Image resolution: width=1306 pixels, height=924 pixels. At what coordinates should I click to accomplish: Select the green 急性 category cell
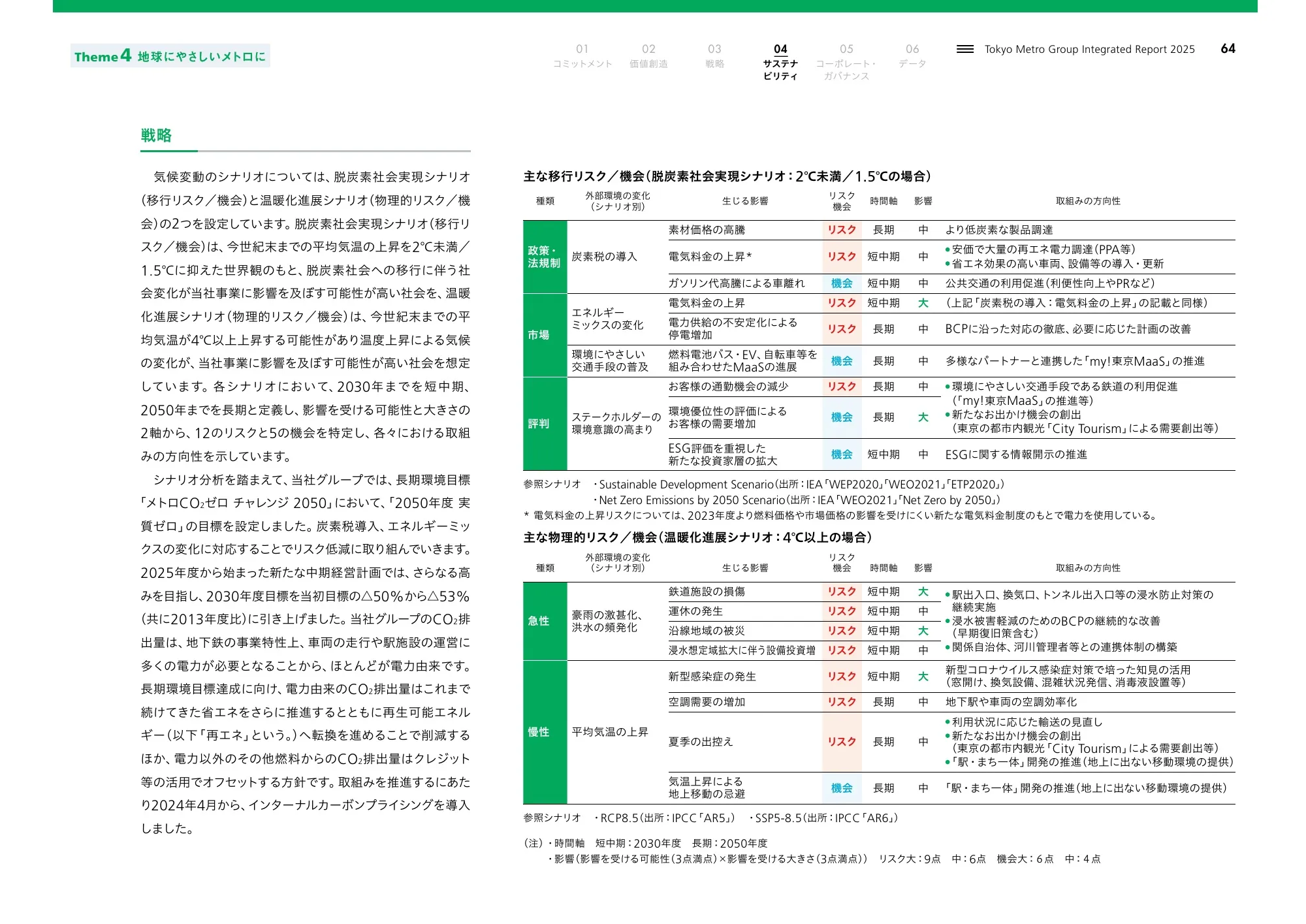pos(545,621)
